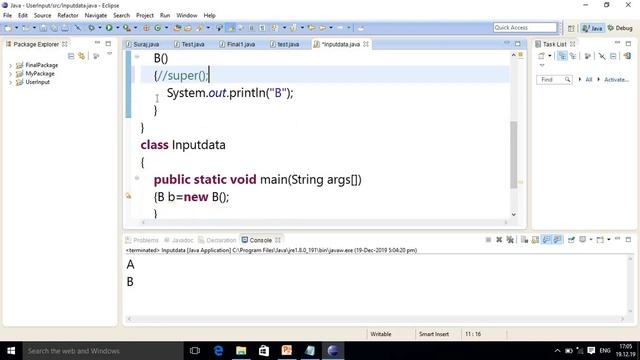
Task: Switch to the Final1.java editor tab
Action: 237,44
